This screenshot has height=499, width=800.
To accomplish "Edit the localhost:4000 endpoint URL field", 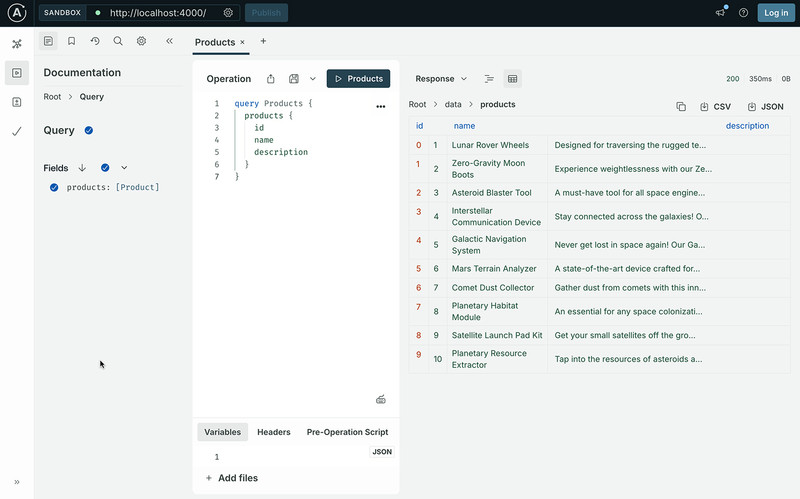I will (158, 13).
